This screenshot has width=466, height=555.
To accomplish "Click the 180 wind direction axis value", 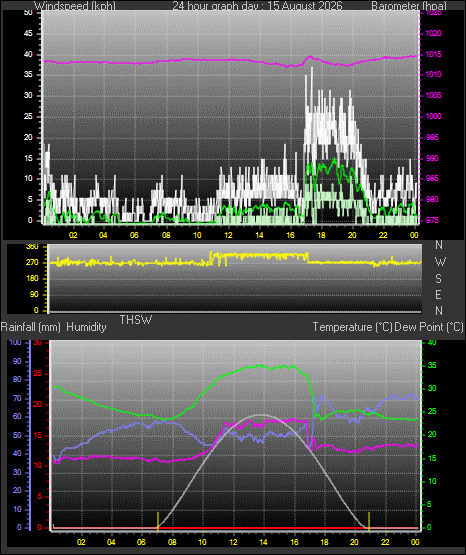I will point(33,279).
